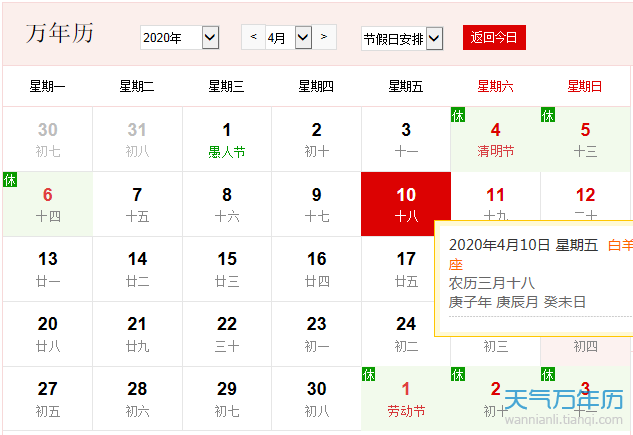Click the 返回今日 button
This screenshot has width=633, height=435.
point(494,38)
